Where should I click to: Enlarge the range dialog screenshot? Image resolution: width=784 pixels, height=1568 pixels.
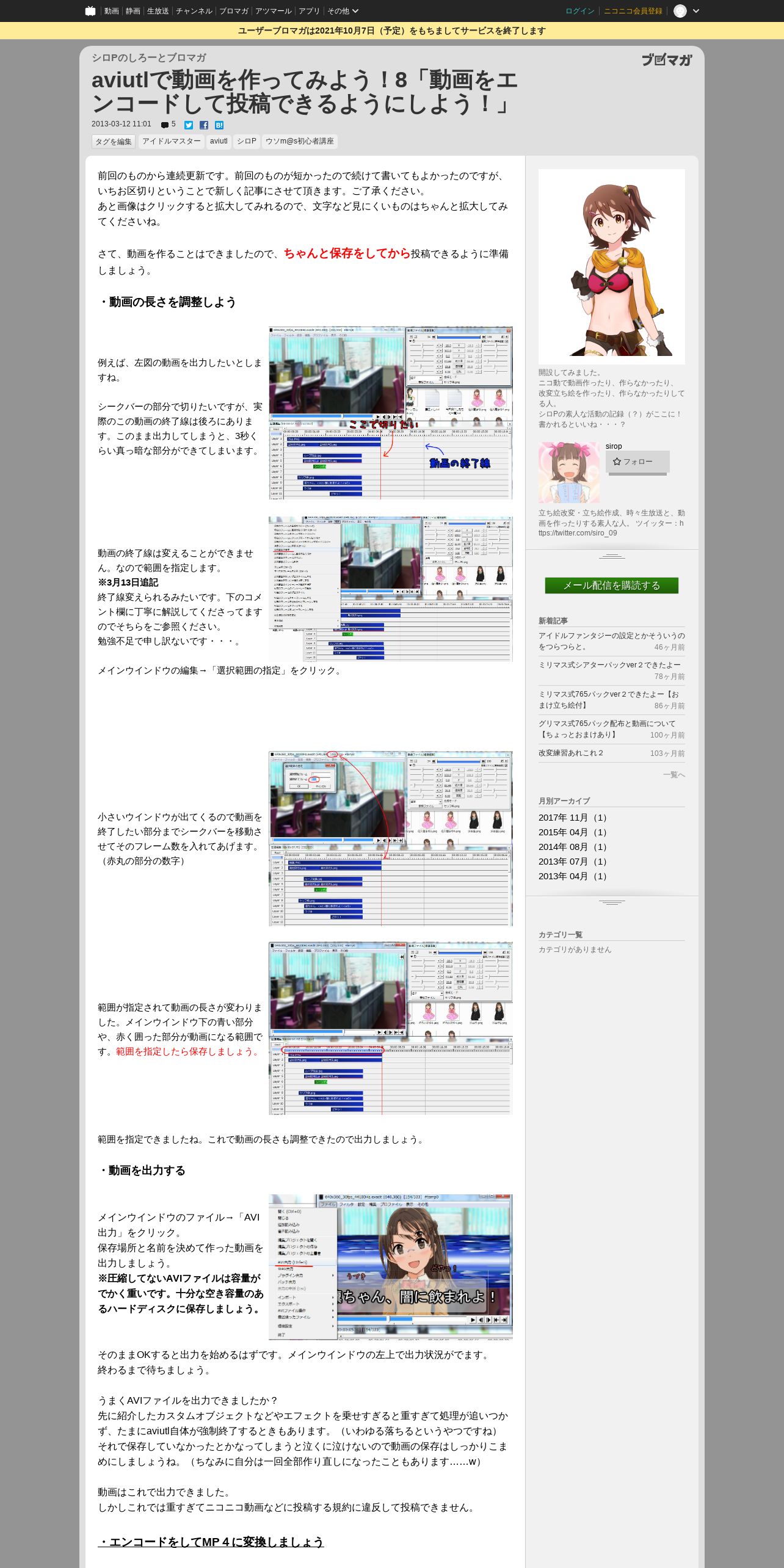pyautogui.click(x=390, y=838)
